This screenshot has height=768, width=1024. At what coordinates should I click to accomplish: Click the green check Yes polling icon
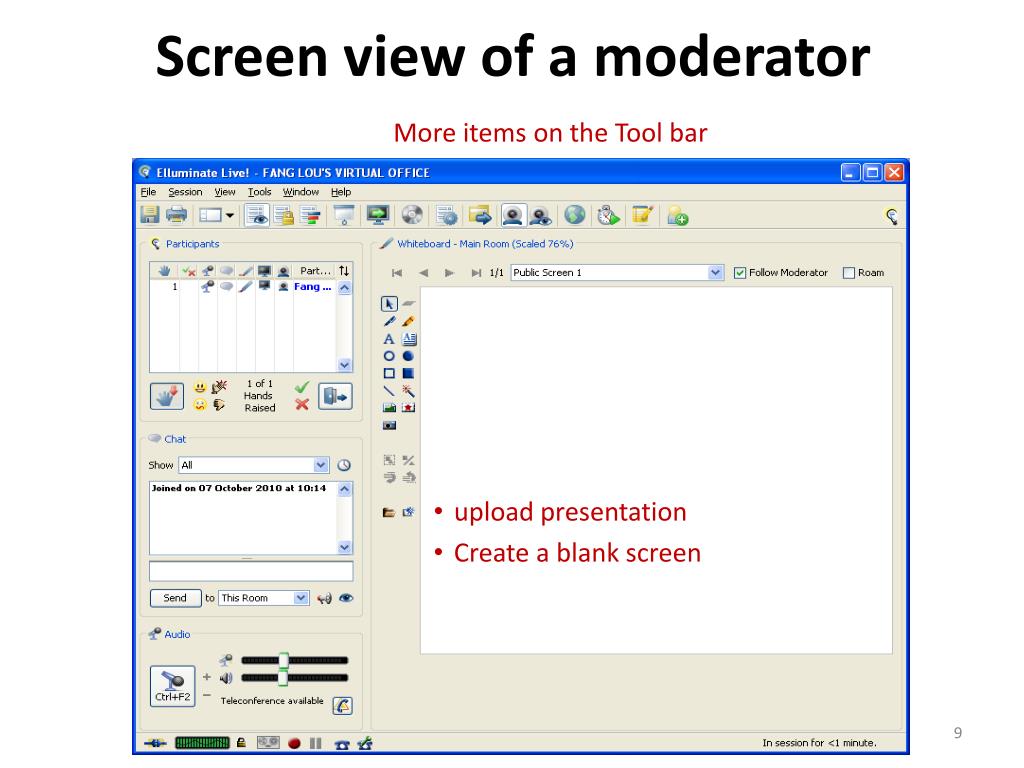coord(302,387)
